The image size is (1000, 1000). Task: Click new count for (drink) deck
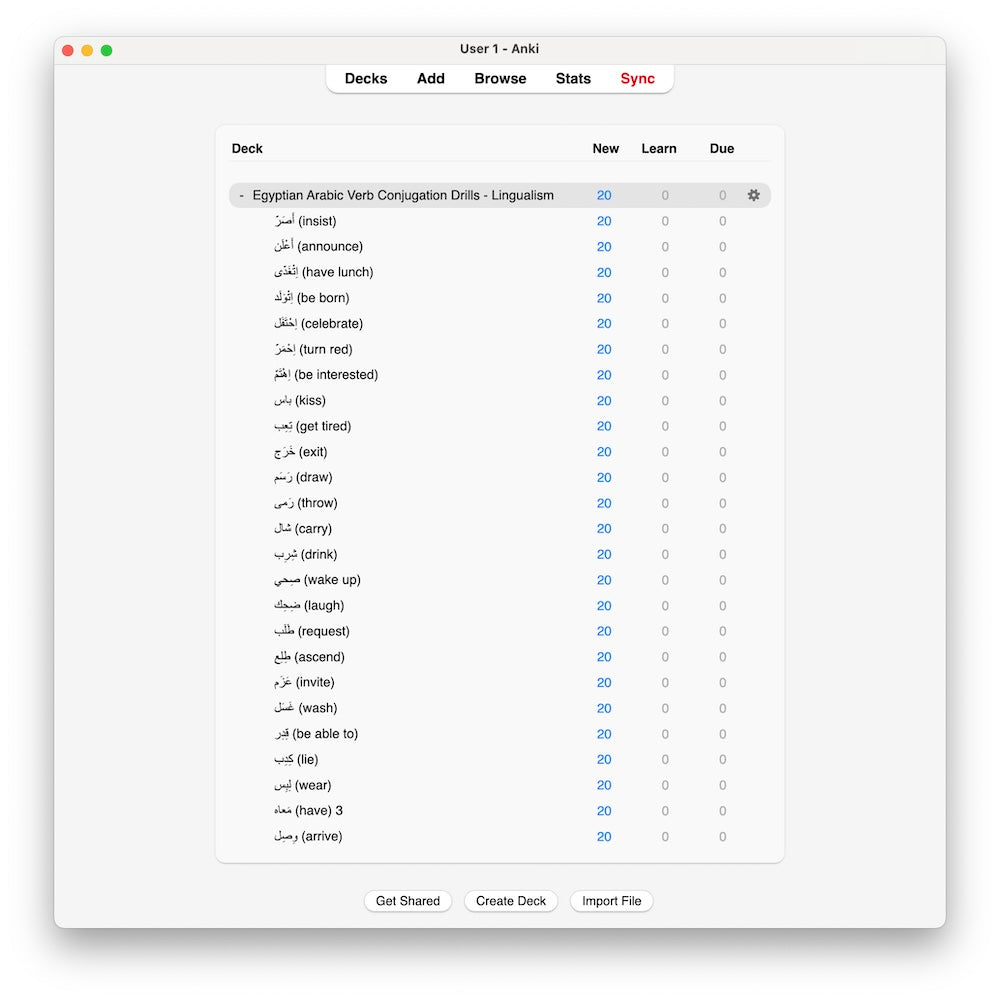604,555
